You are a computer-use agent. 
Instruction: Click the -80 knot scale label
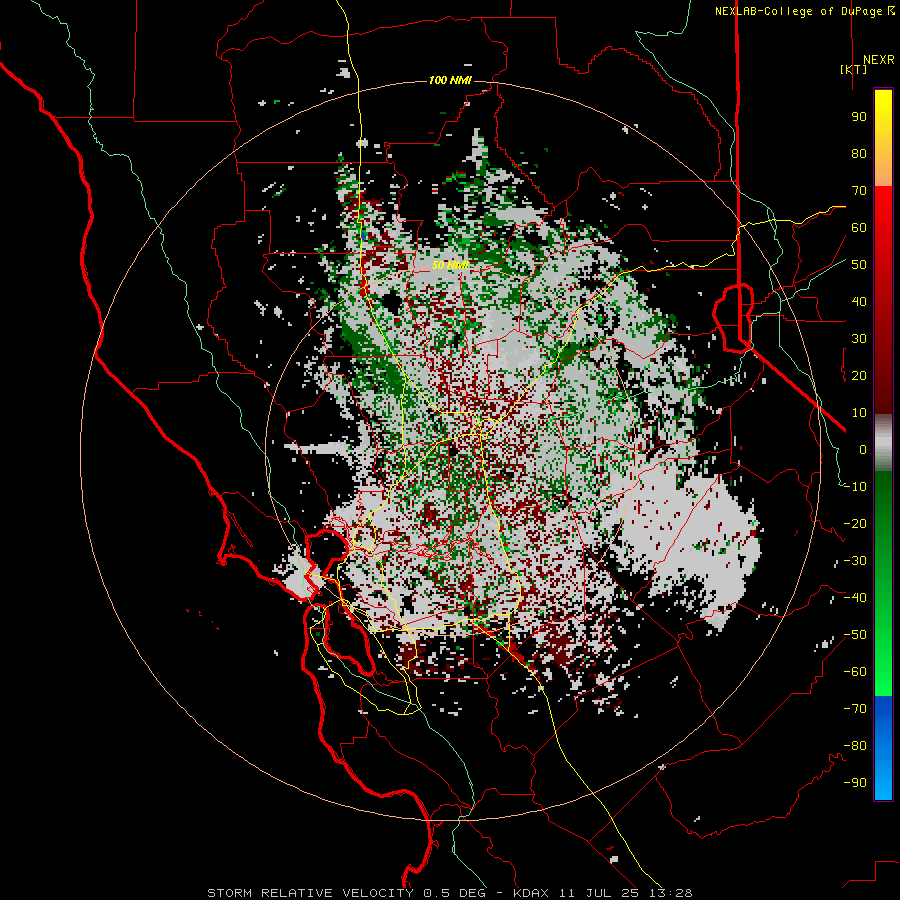click(855, 746)
